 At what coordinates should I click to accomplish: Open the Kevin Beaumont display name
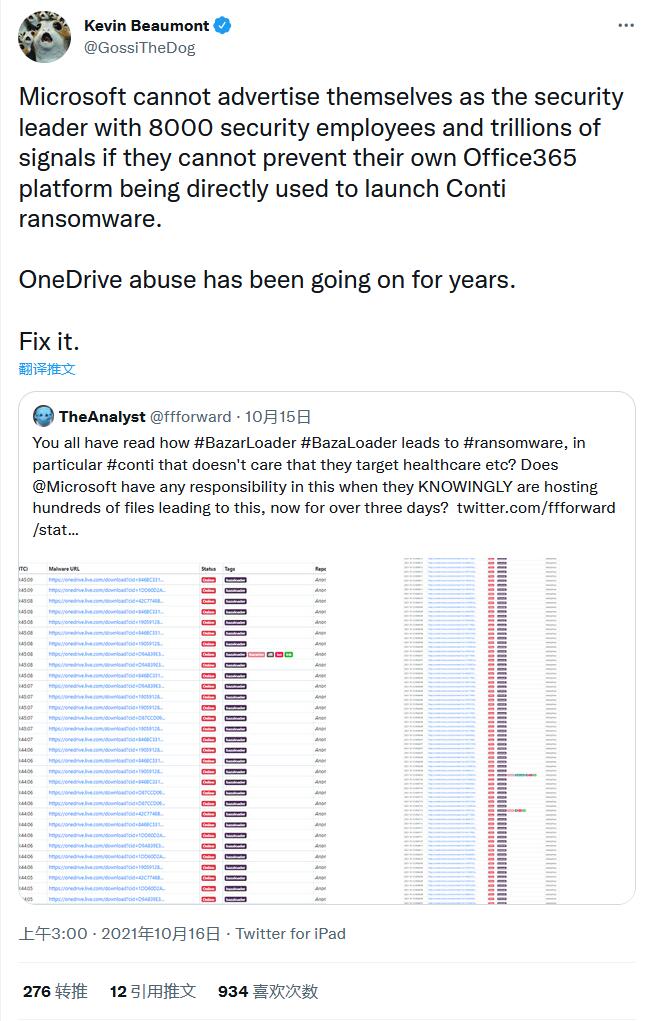point(147,26)
